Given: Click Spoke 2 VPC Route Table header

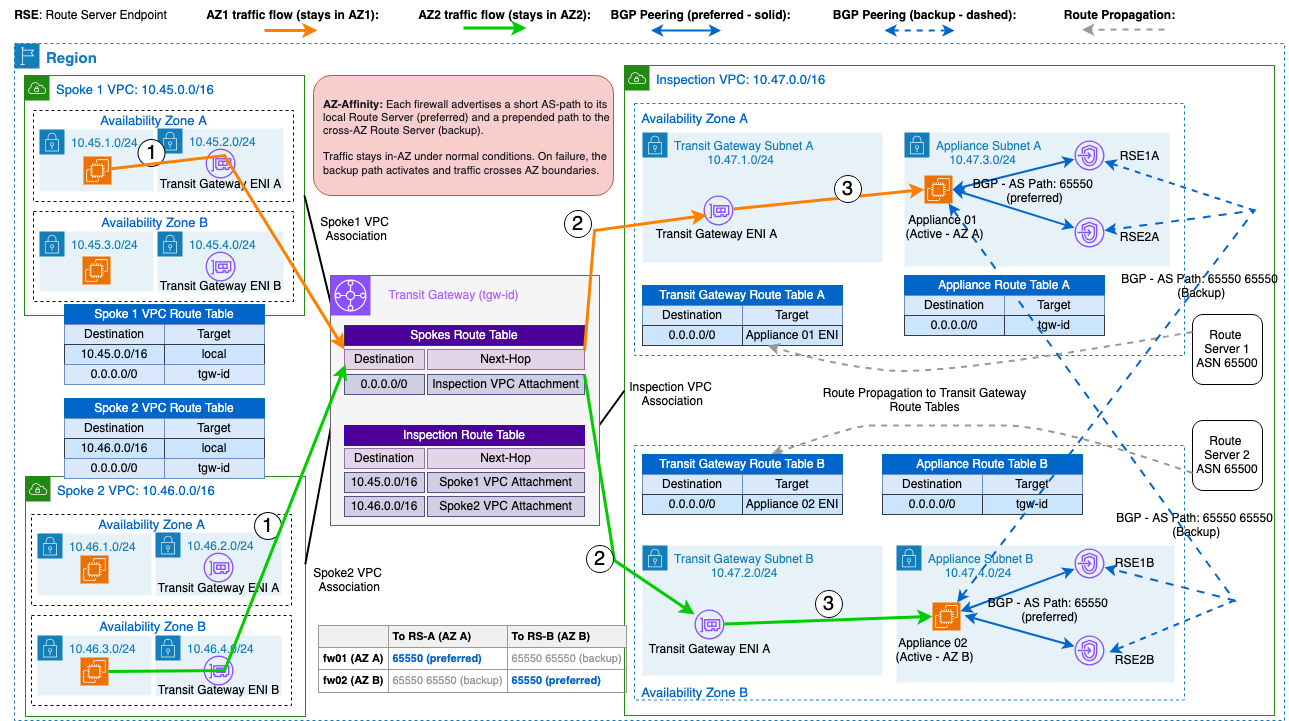Looking at the screenshot, I should click(164, 408).
